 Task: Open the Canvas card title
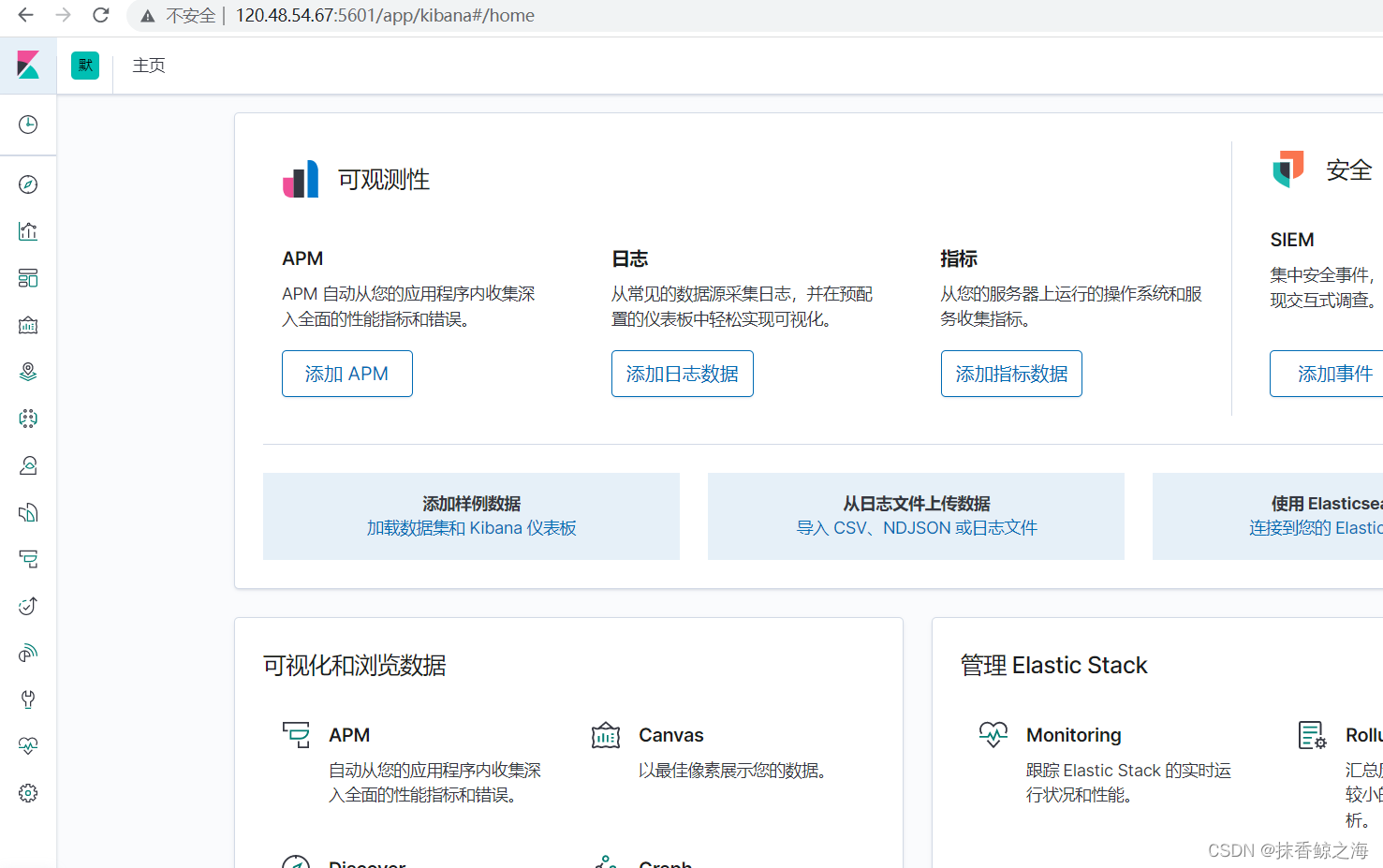[x=671, y=735]
